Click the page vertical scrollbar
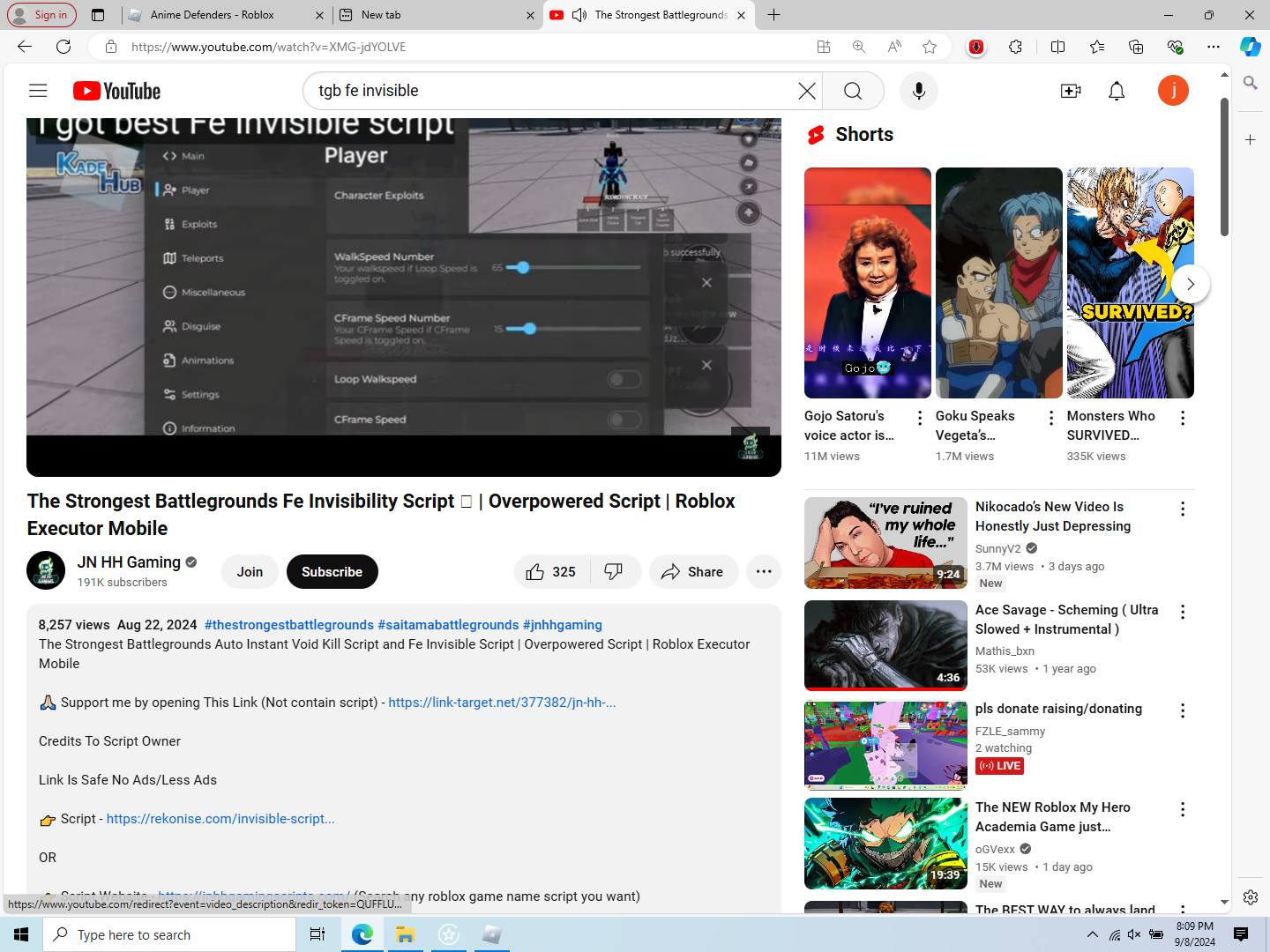Image resolution: width=1270 pixels, height=952 pixels. 1224,167
